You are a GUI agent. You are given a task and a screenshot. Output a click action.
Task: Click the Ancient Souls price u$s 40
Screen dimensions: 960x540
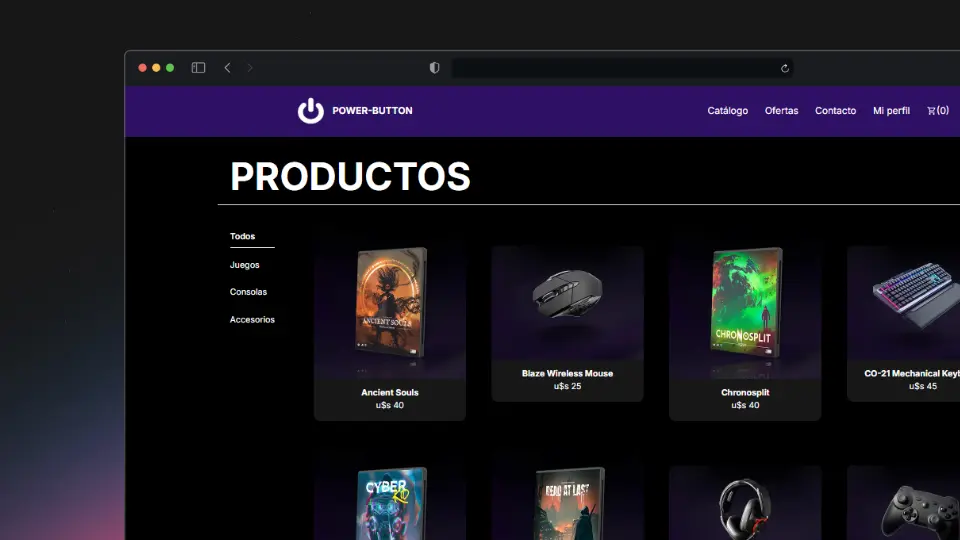coord(390,405)
